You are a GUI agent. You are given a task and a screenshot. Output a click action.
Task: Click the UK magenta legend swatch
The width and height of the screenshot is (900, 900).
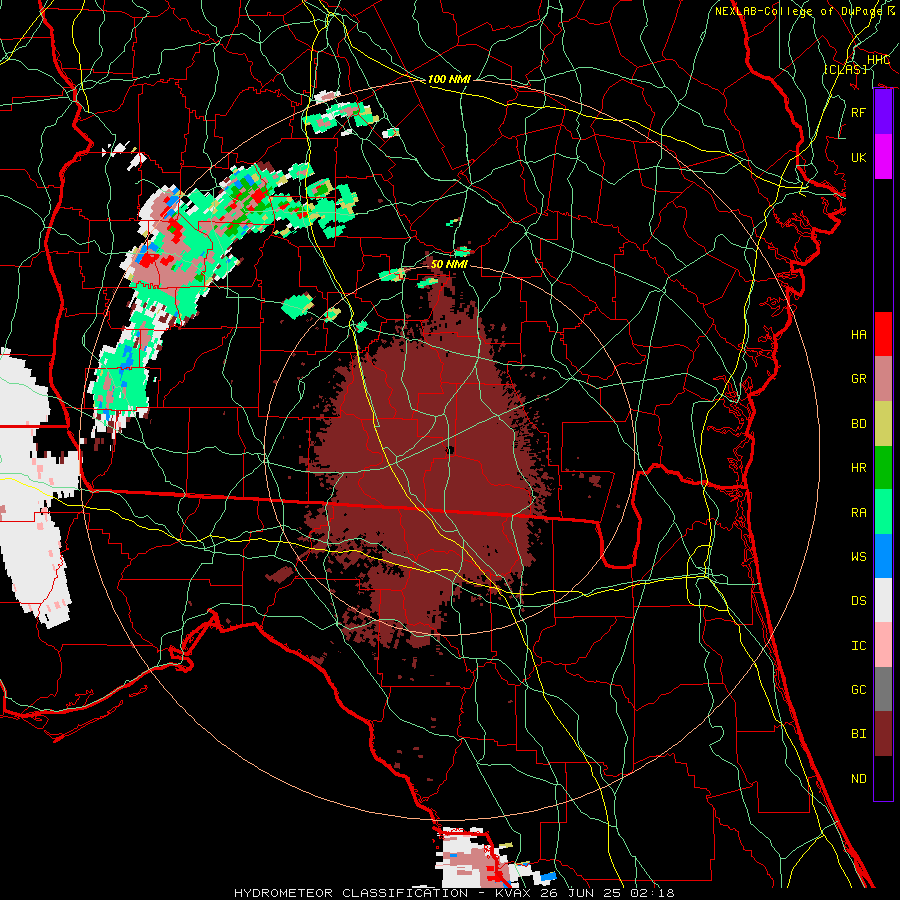[883, 157]
